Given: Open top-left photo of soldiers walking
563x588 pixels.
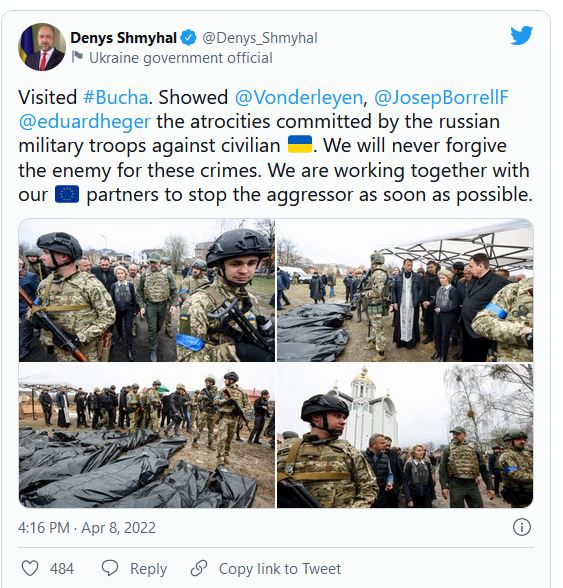Looking at the screenshot, I should [x=147, y=290].
